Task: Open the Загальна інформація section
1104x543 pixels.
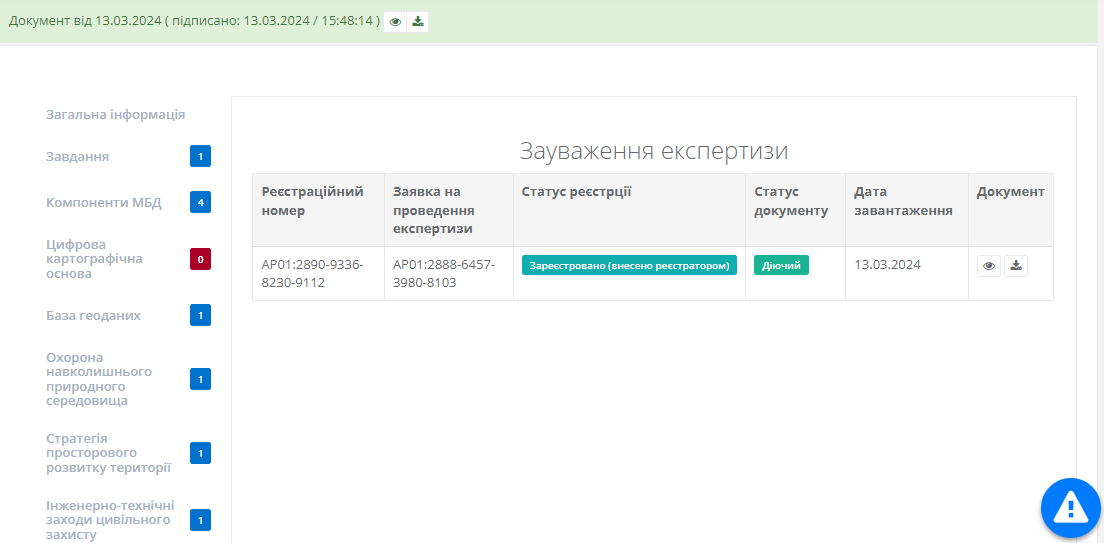Action: (115, 115)
